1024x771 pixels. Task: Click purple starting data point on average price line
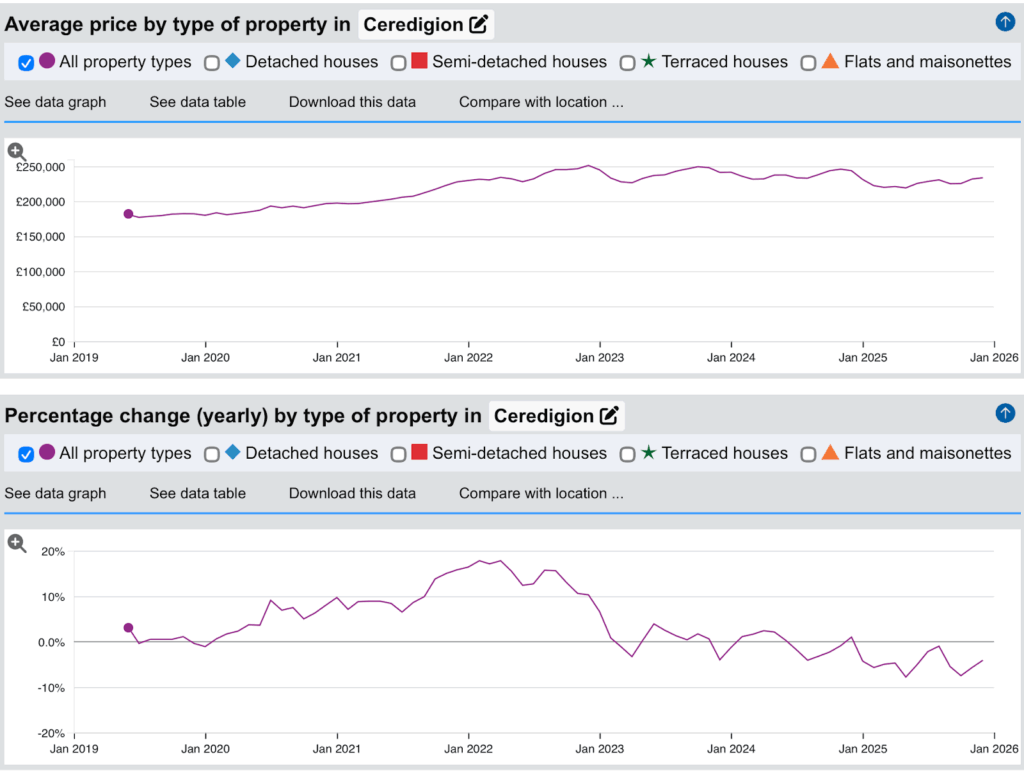(x=128, y=214)
